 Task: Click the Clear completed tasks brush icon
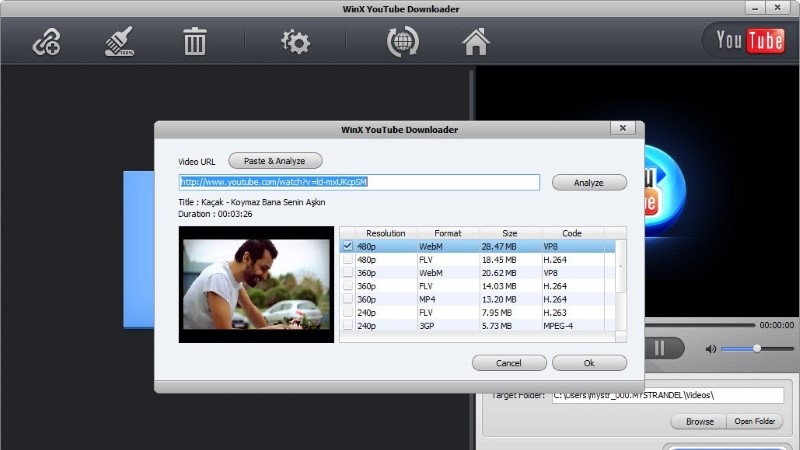119,41
